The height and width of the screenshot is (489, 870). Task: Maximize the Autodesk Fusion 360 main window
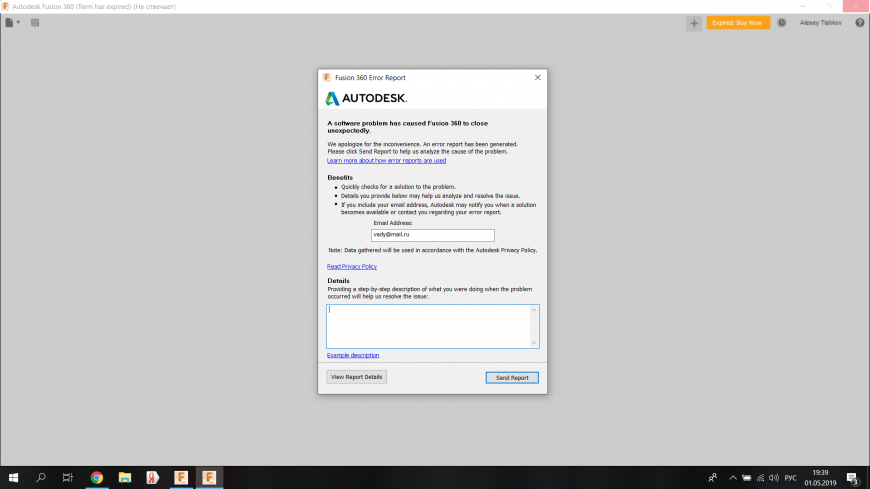point(829,6)
